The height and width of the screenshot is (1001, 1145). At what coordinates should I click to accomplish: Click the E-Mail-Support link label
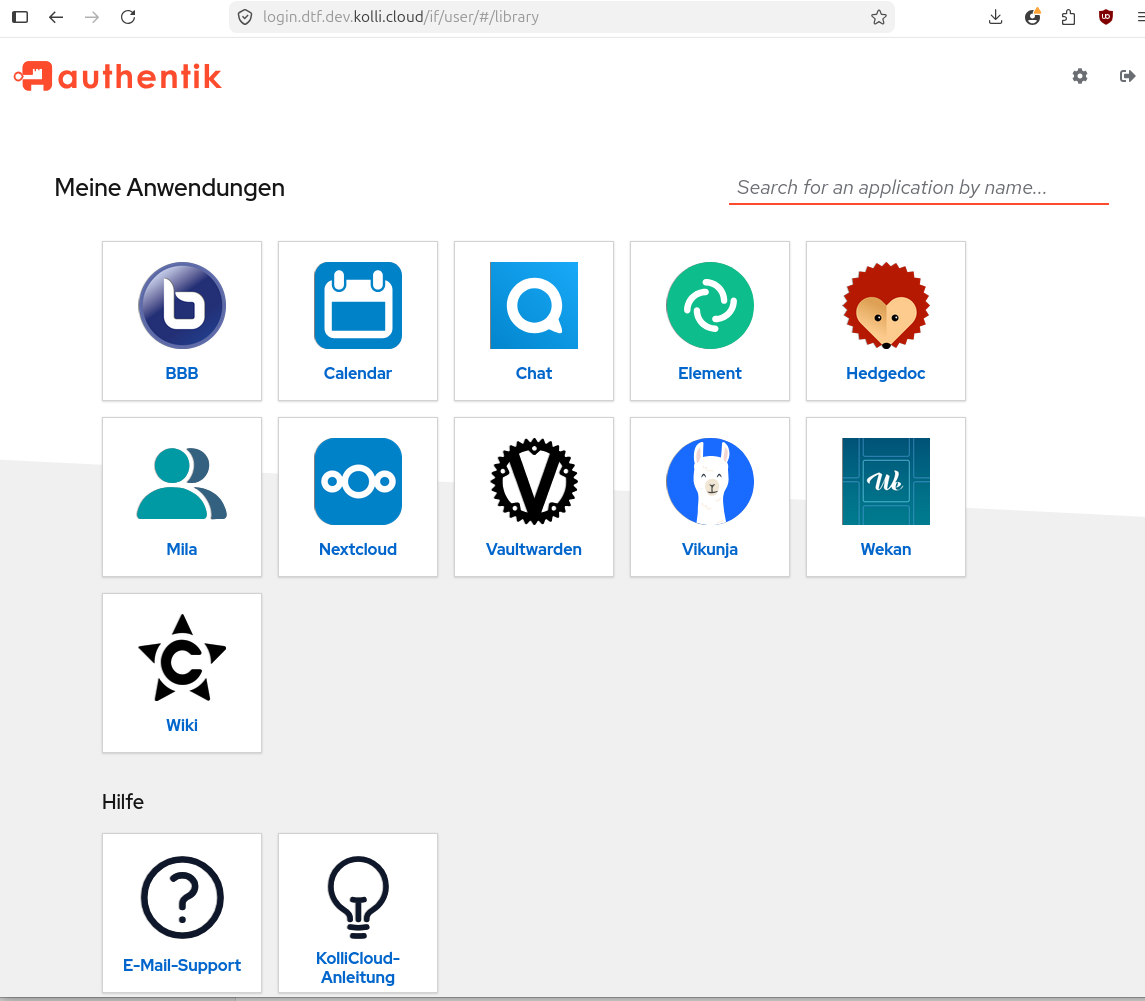(182, 965)
